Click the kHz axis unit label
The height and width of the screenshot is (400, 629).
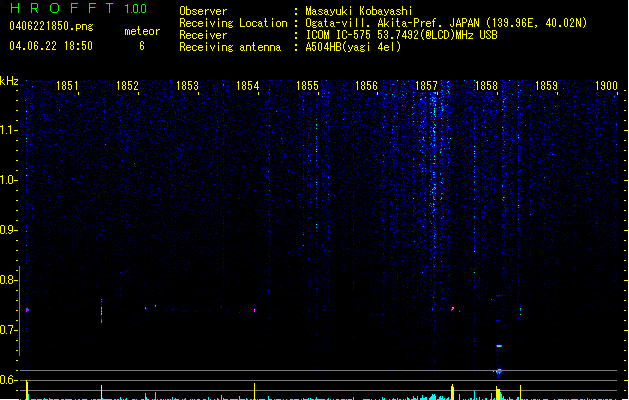click(x=9, y=81)
